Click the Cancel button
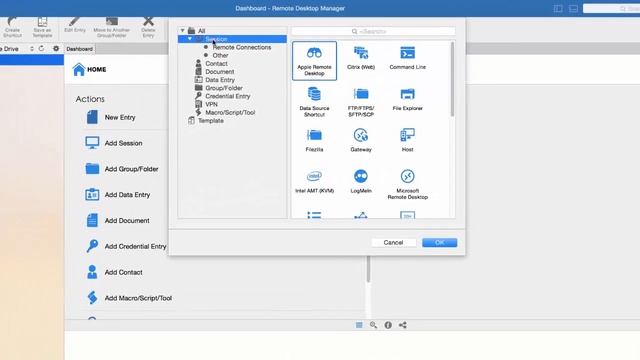This screenshot has height=360, width=640. 393,242
